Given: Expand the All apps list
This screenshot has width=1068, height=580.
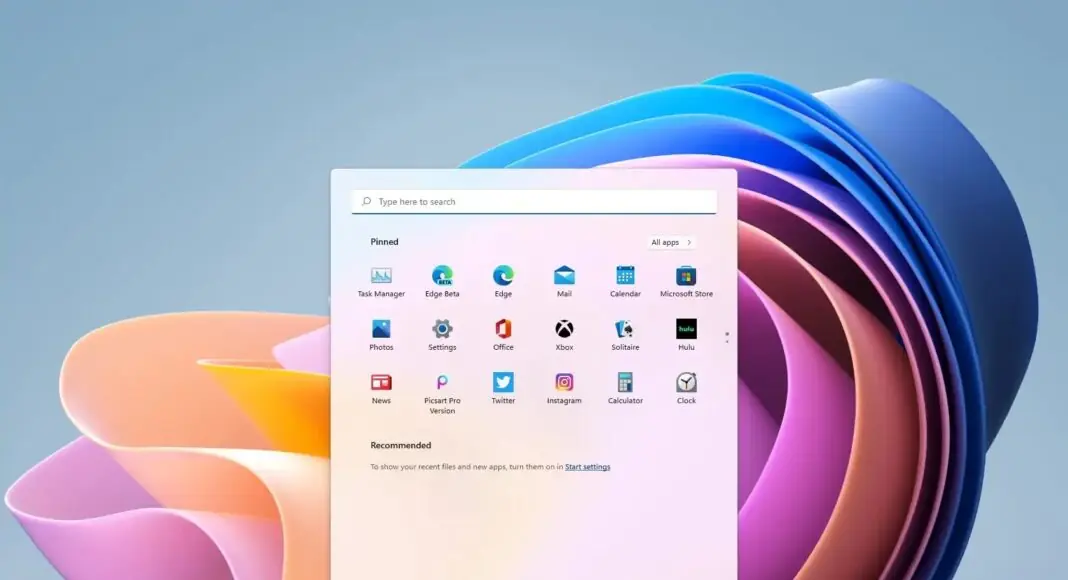Looking at the screenshot, I should (670, 242).
